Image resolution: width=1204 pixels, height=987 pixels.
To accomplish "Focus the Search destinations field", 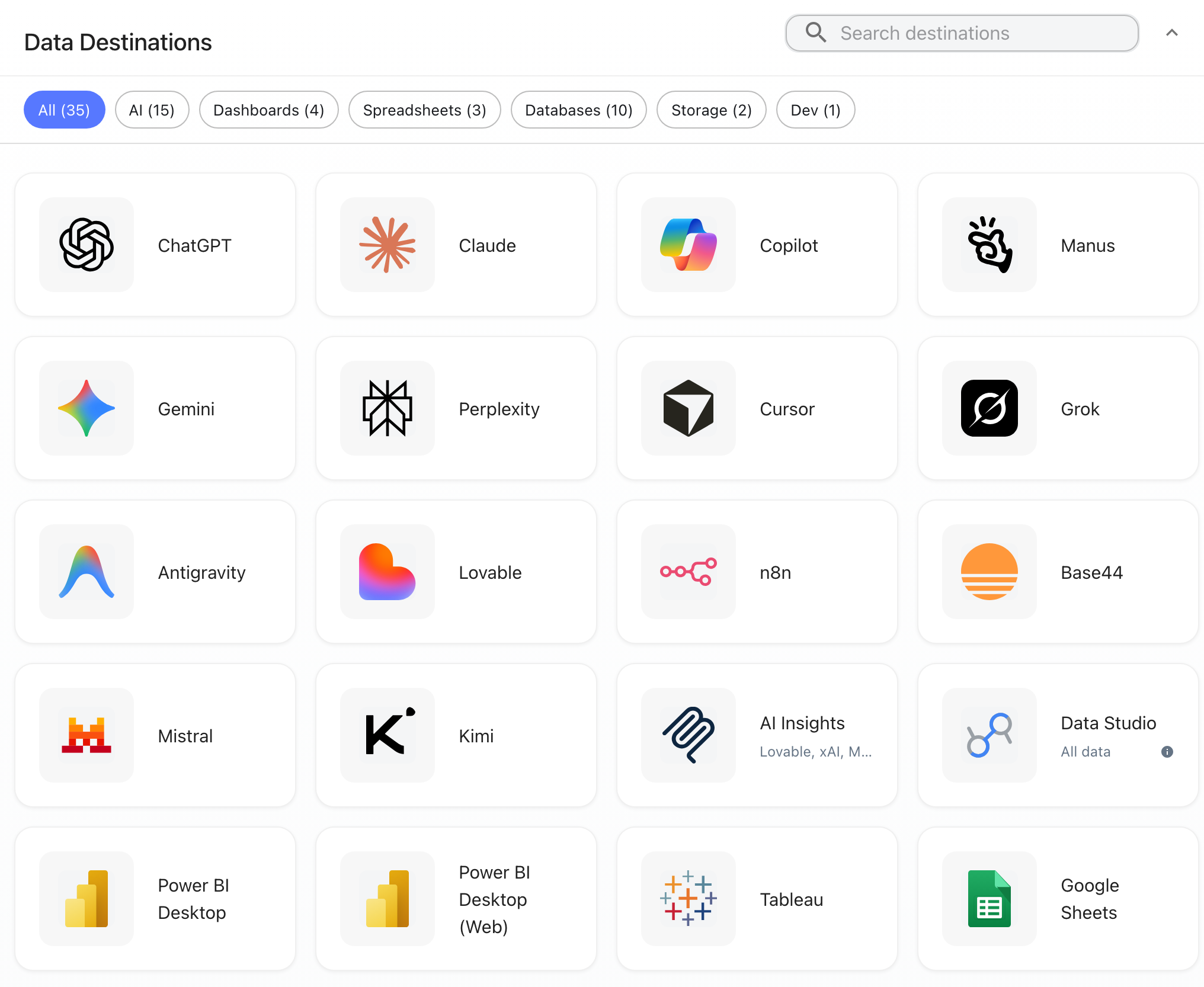I will click(x=962, y=33).
